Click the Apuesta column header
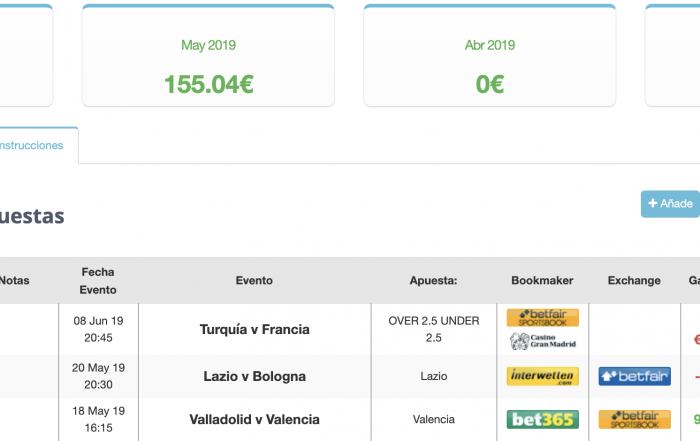 coord(433,280)
